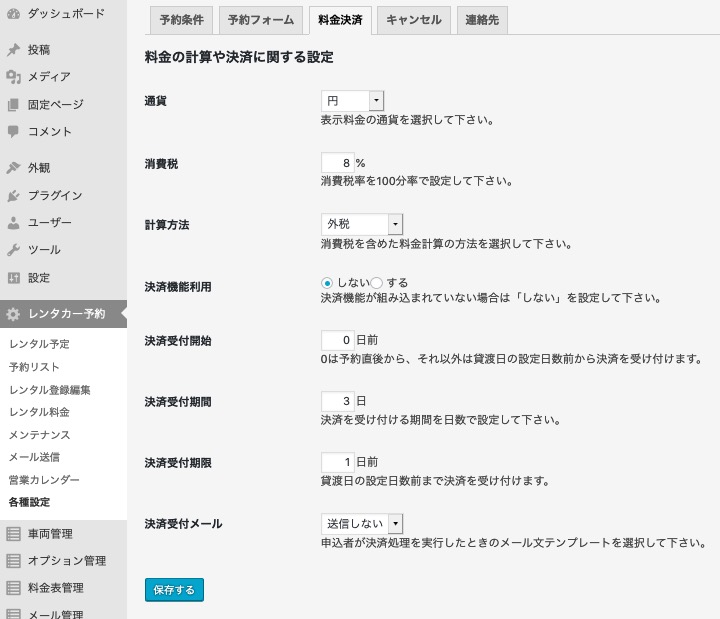Open the 計算方法 dropdown showing 外税
Viewport: 720px width, 619px height.
pos(361,224)
